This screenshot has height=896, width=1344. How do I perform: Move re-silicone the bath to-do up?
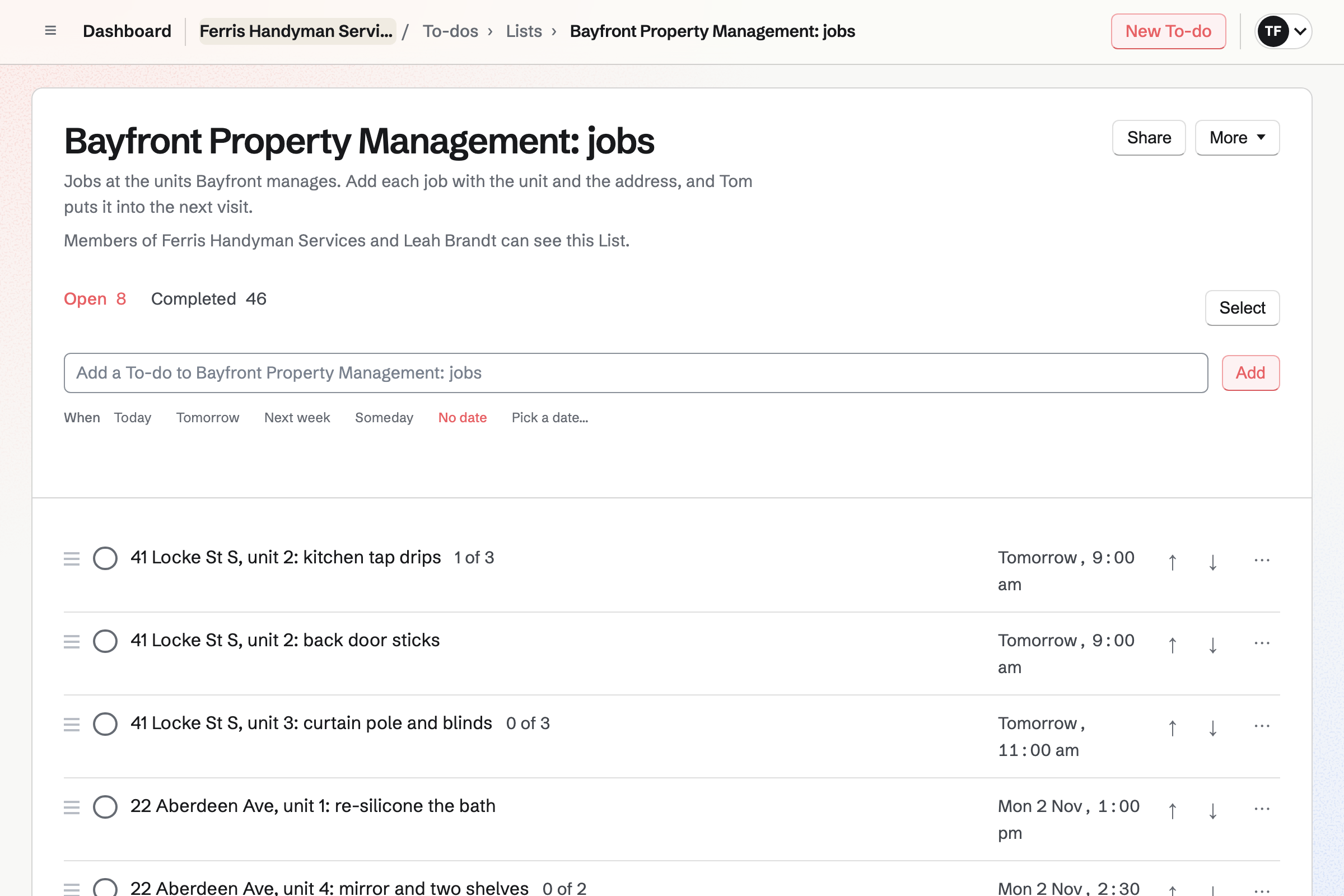(1172, 811)
